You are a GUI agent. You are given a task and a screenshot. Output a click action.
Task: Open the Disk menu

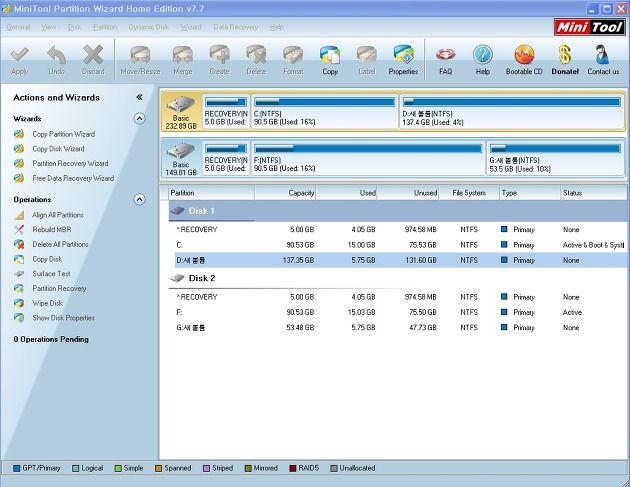(74, 27)
